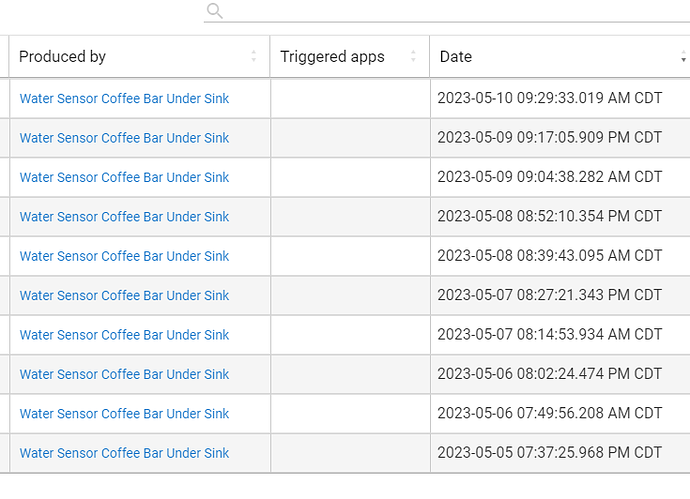This screenshot has width=690, height=499.
Task: Open Water Sensor link dated 2023-05-08 08:52 PM
Action: (124, 217)
